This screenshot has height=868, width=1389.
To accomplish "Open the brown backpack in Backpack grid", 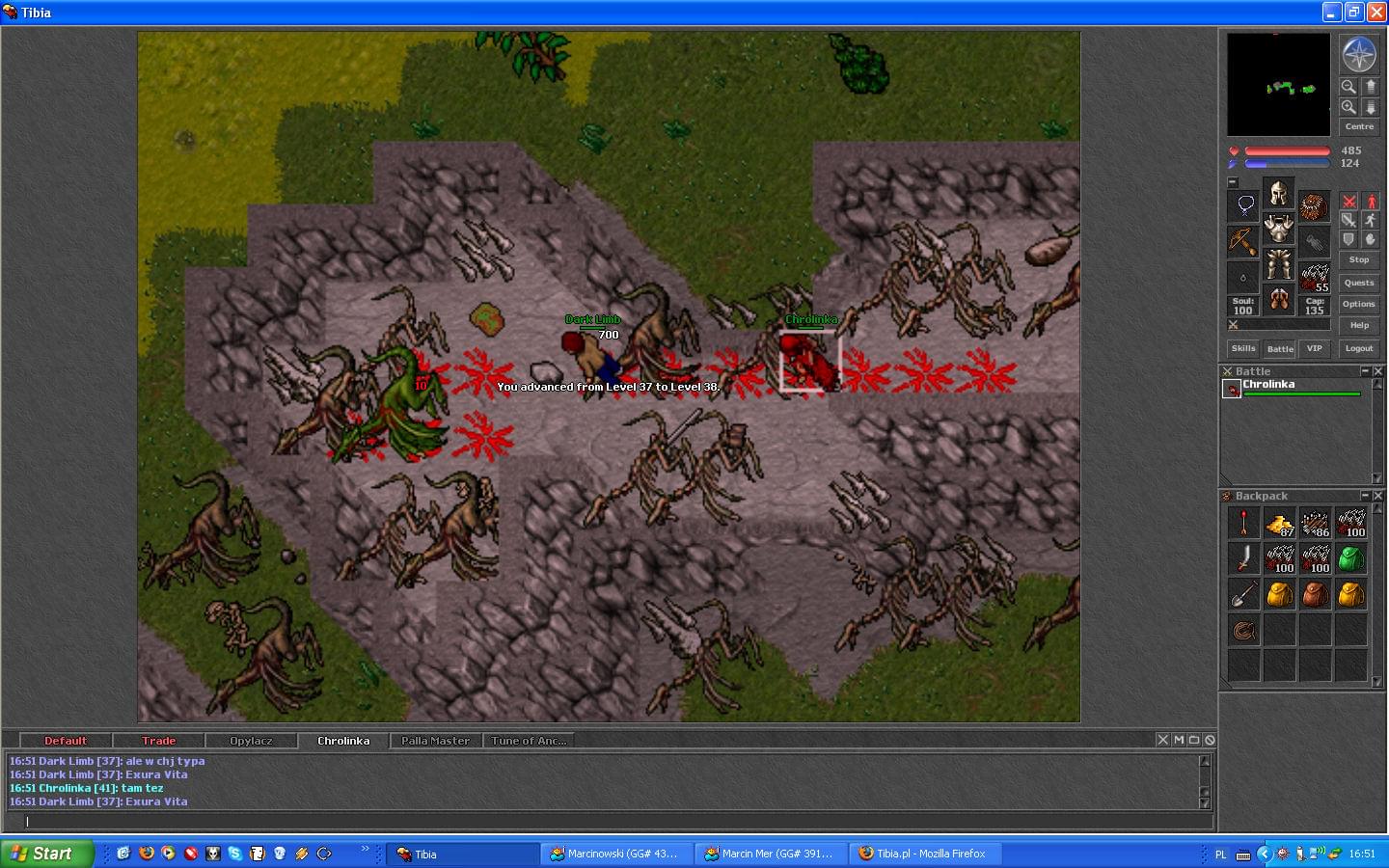I will coord(1316,594).
